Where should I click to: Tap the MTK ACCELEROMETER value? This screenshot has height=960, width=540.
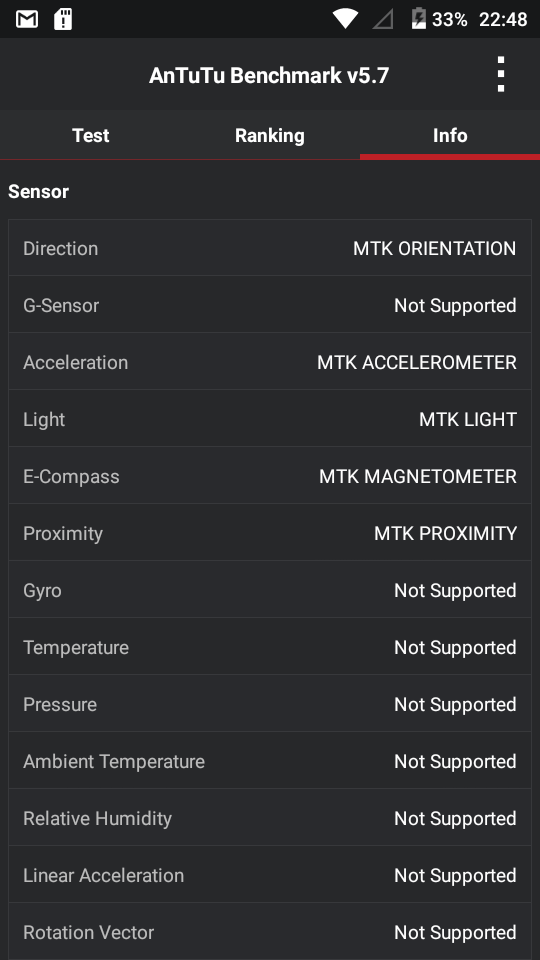point(417,362)
